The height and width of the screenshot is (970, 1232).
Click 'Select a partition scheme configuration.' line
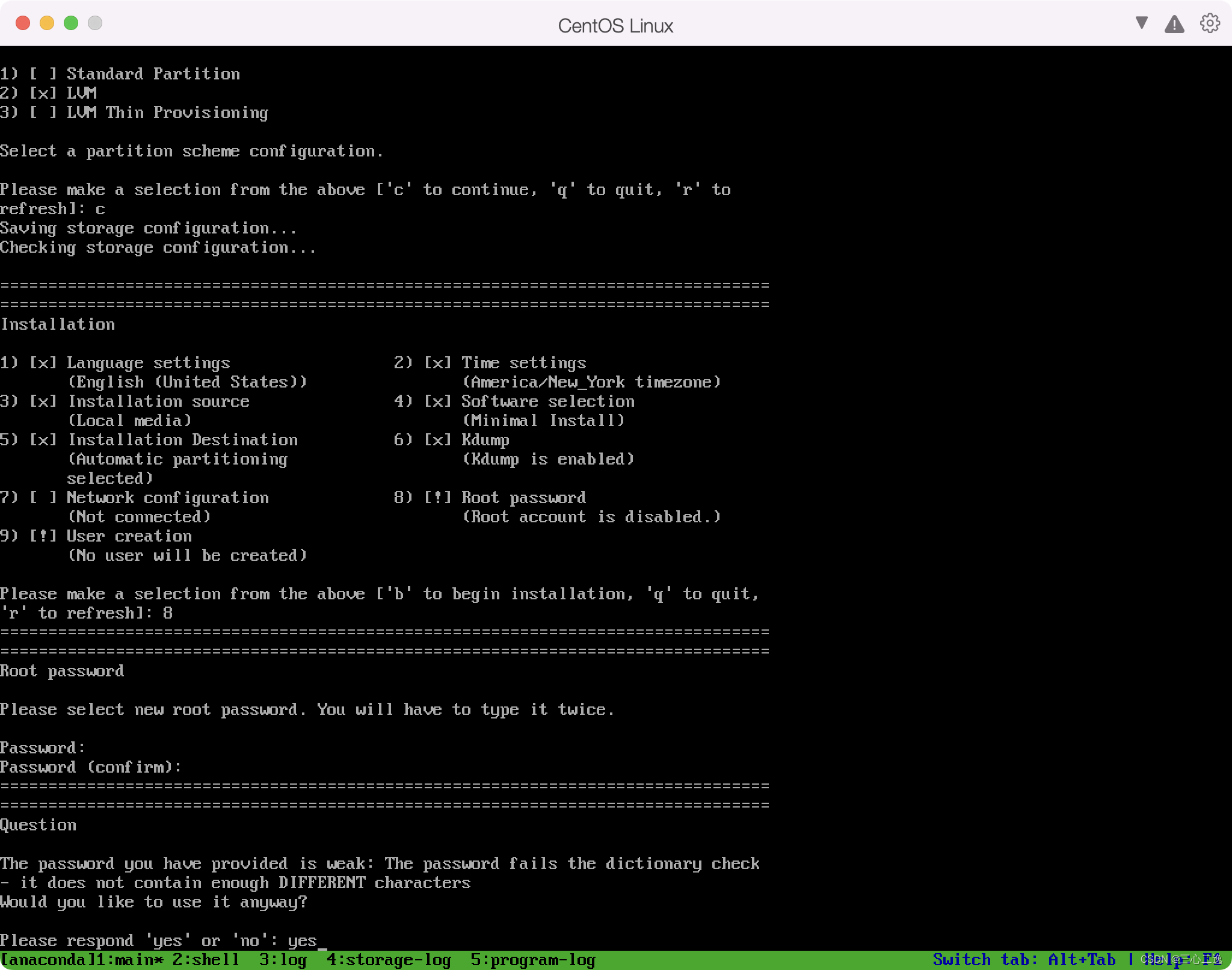(192, 151)
